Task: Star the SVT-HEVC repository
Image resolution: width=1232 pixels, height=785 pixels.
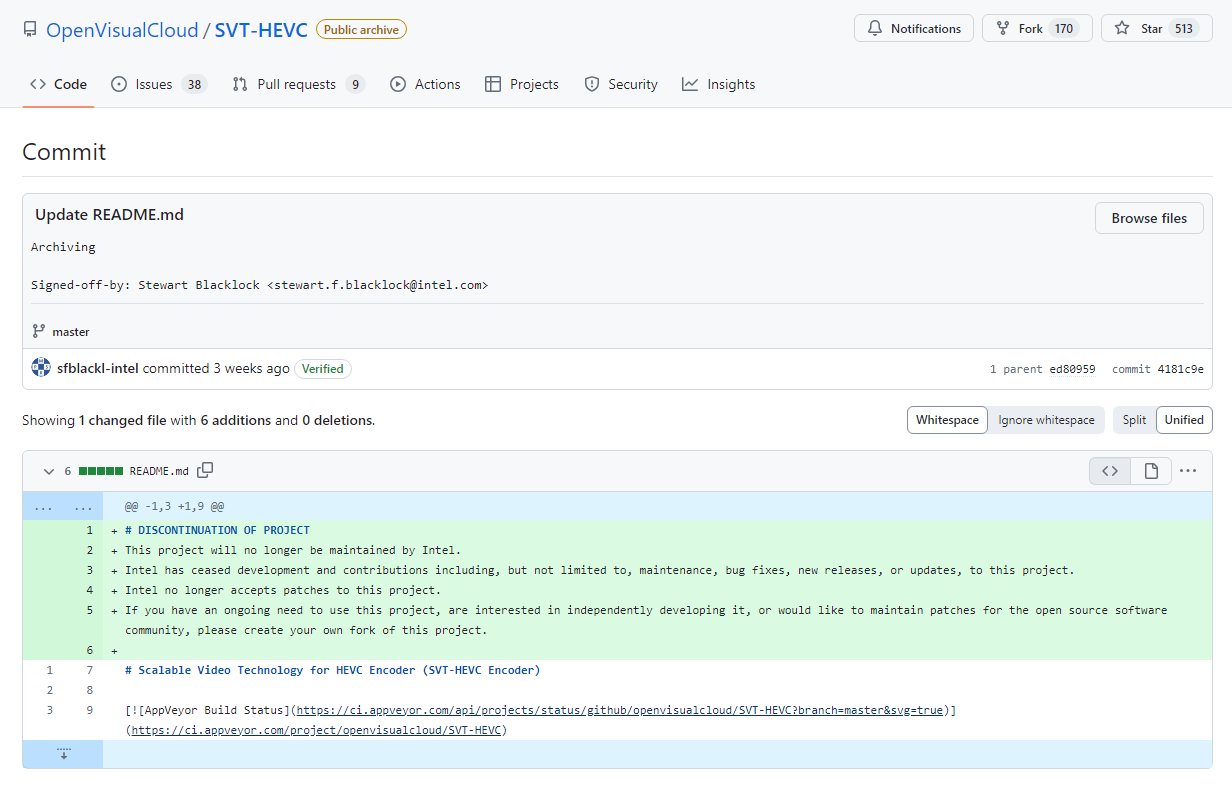Action: click(x=1156, y=29)
